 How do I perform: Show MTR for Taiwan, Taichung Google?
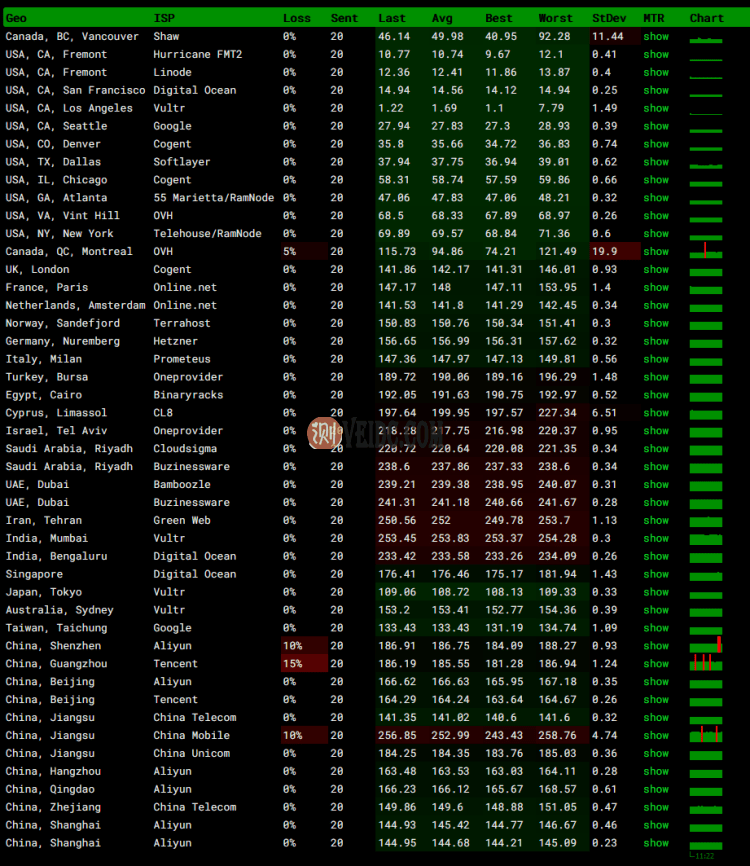(x=656, y=628)
